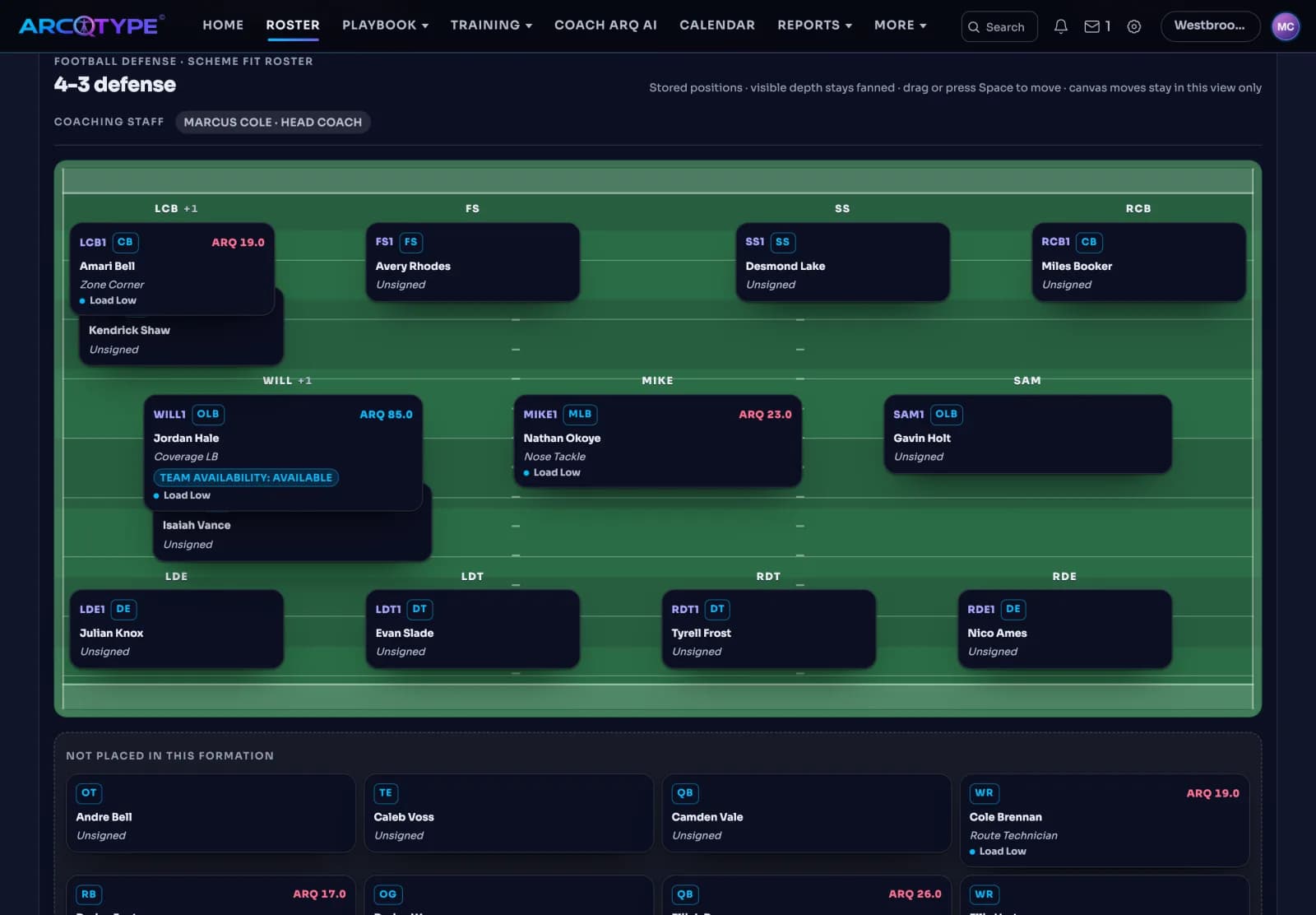Click the ARQ 23.0 score
The width and height of the screenshot is (1316, 915).
tap(765, 414)
